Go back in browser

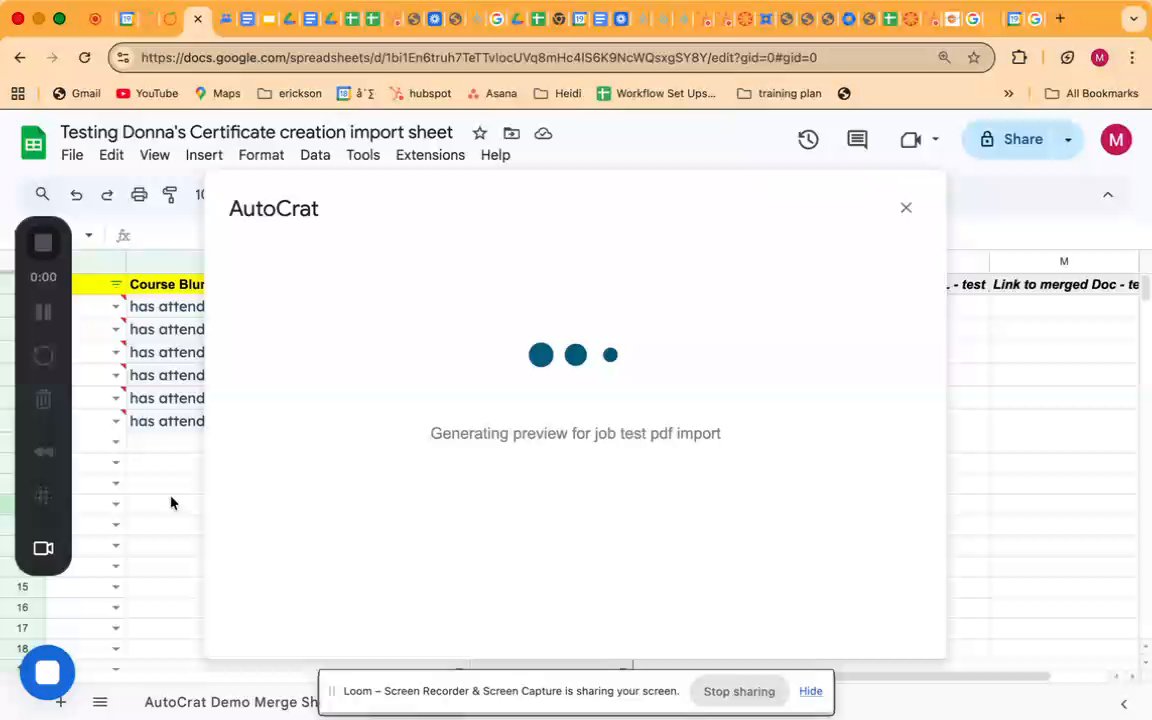(x=20, y=57)
